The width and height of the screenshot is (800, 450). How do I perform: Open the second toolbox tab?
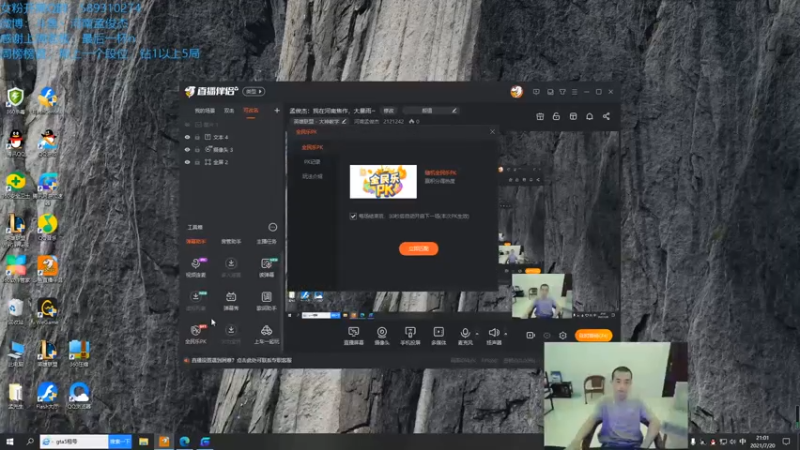(231, 241)
